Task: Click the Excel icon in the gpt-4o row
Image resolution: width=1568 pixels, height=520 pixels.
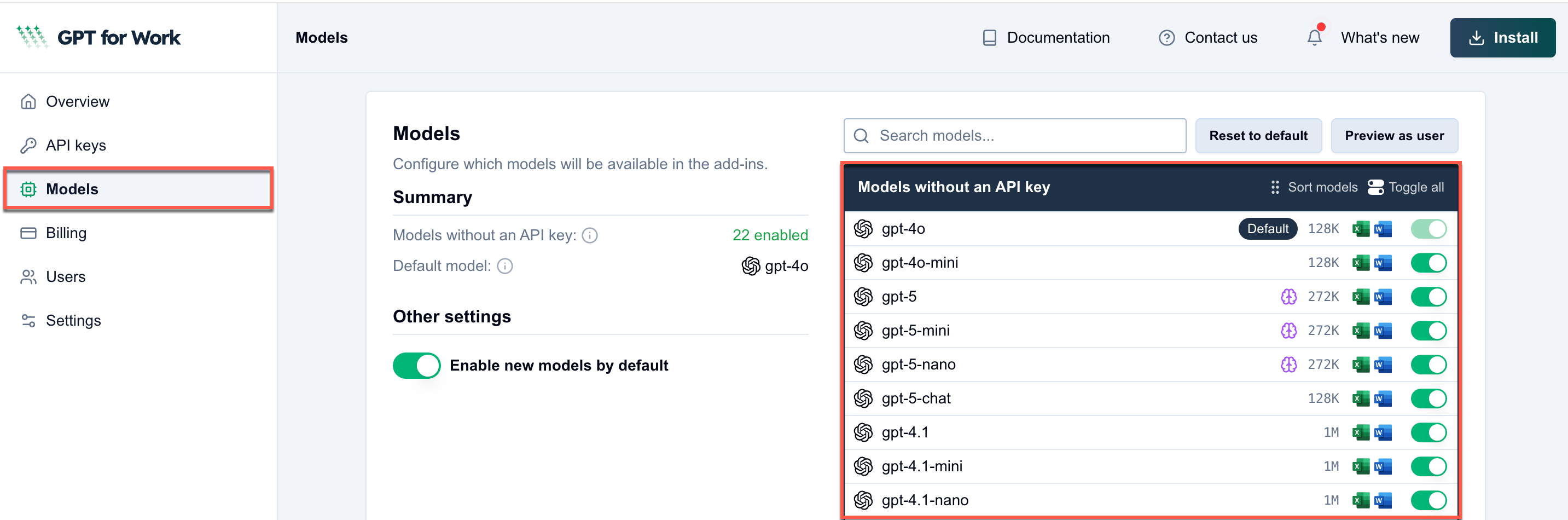Action: (1360, 229)
